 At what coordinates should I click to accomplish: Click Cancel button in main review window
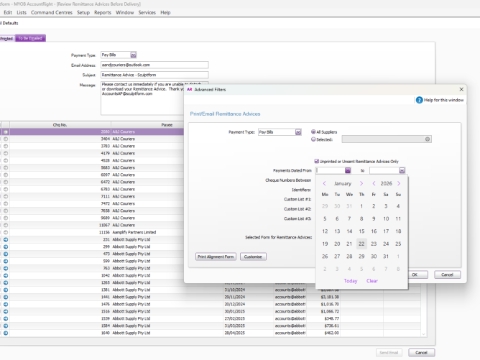pos(422,352)
